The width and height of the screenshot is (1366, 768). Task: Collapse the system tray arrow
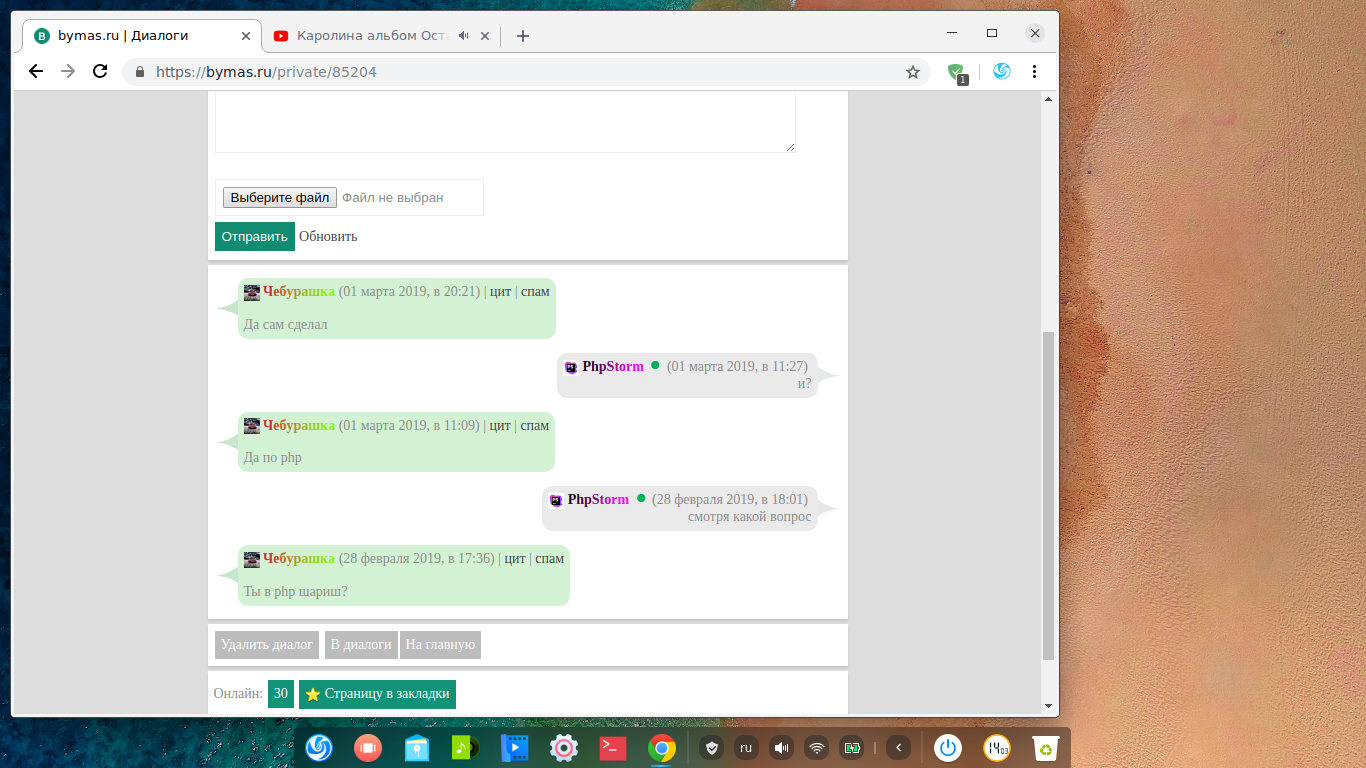(898, 747)
